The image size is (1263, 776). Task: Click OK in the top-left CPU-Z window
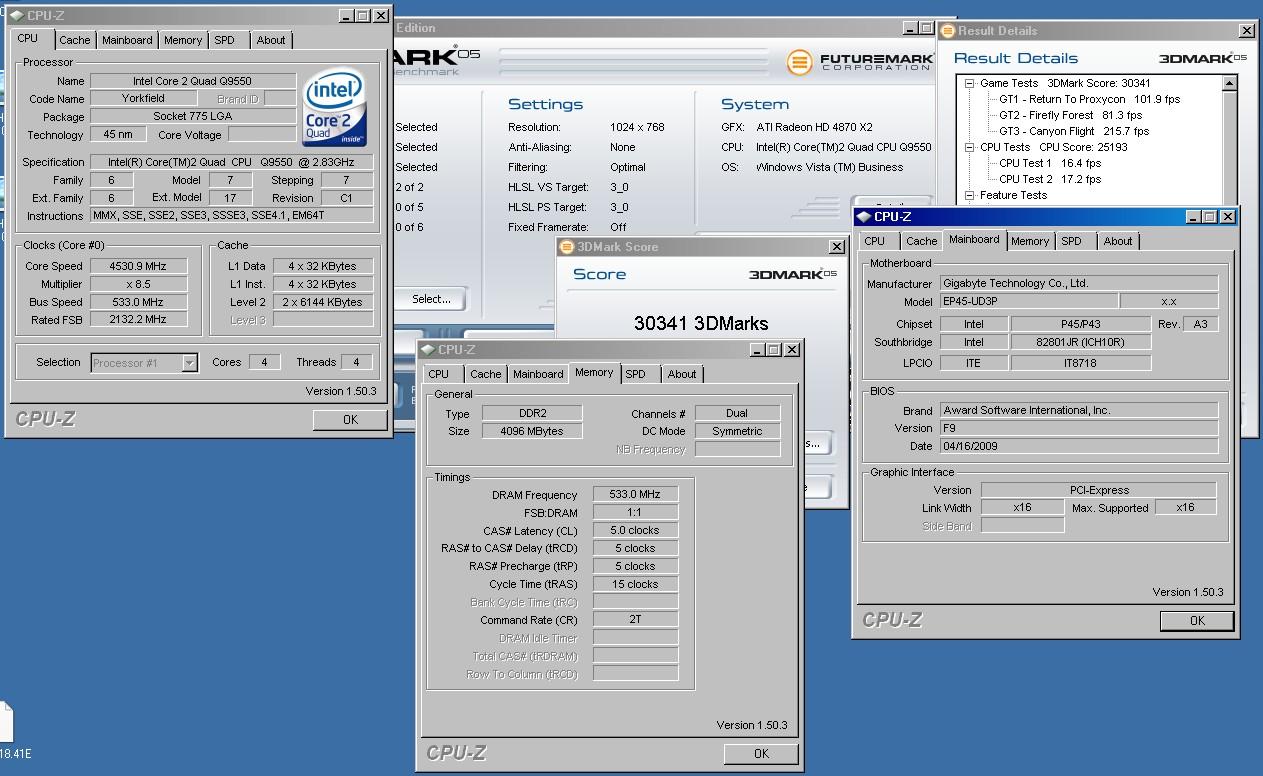(350, 420)
